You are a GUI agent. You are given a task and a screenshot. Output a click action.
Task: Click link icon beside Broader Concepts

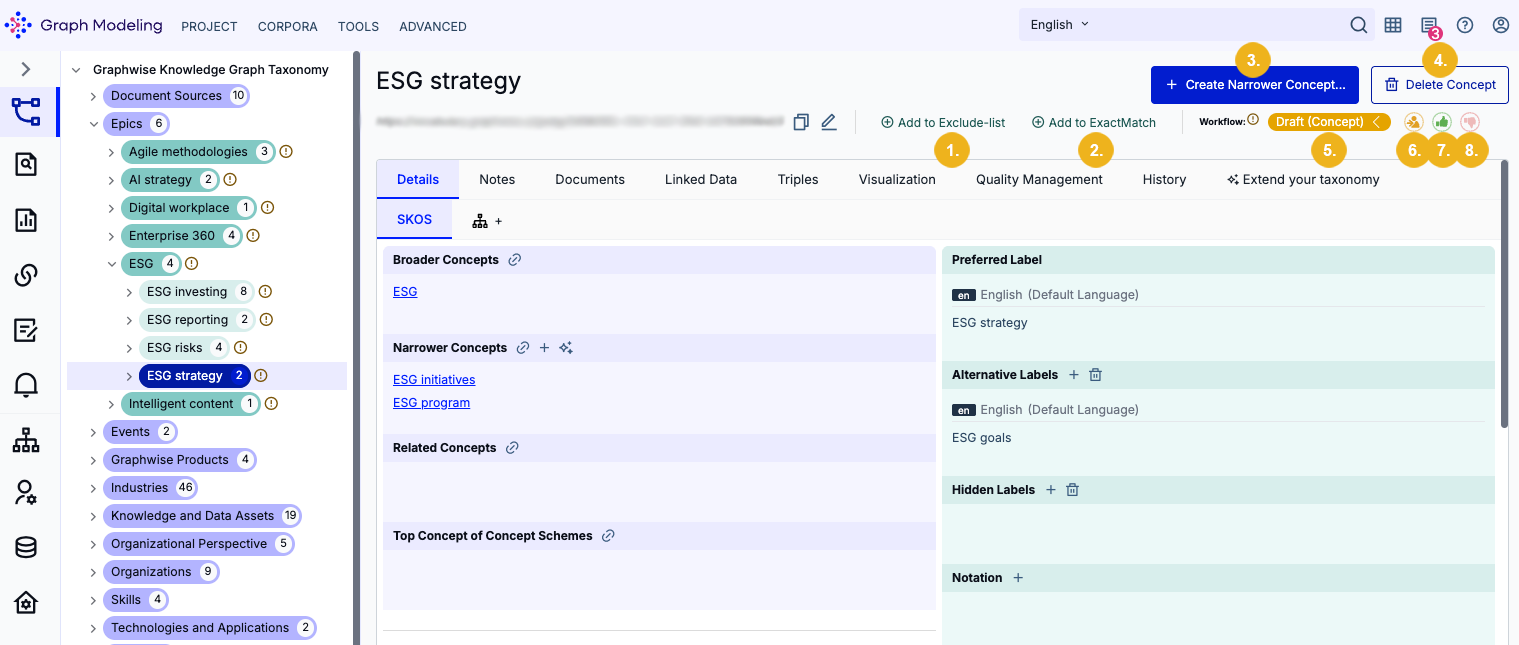(x=515, y=260)
